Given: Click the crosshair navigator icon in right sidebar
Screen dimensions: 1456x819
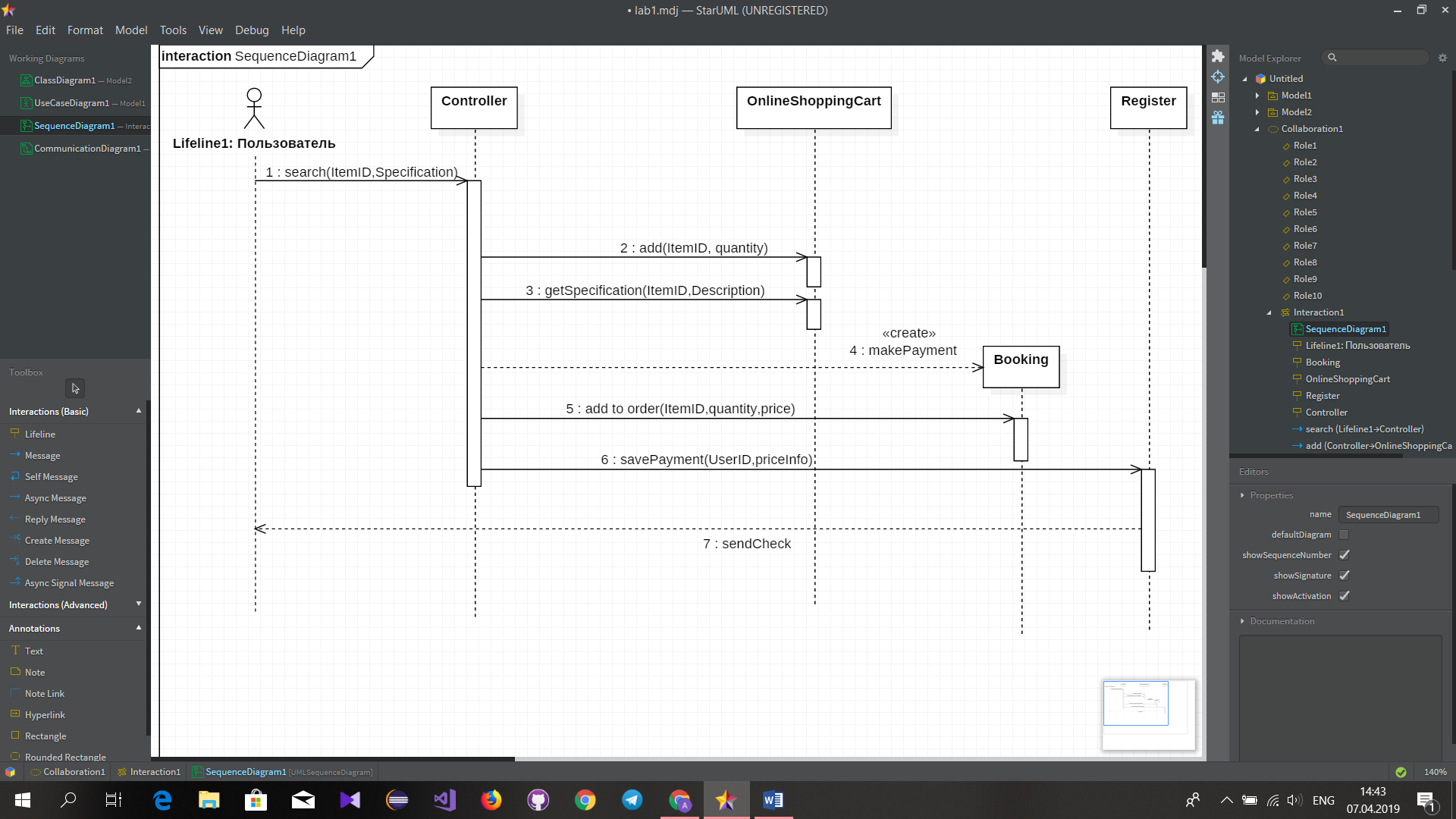Looking at the screenshot, I should click(1218, 77).
